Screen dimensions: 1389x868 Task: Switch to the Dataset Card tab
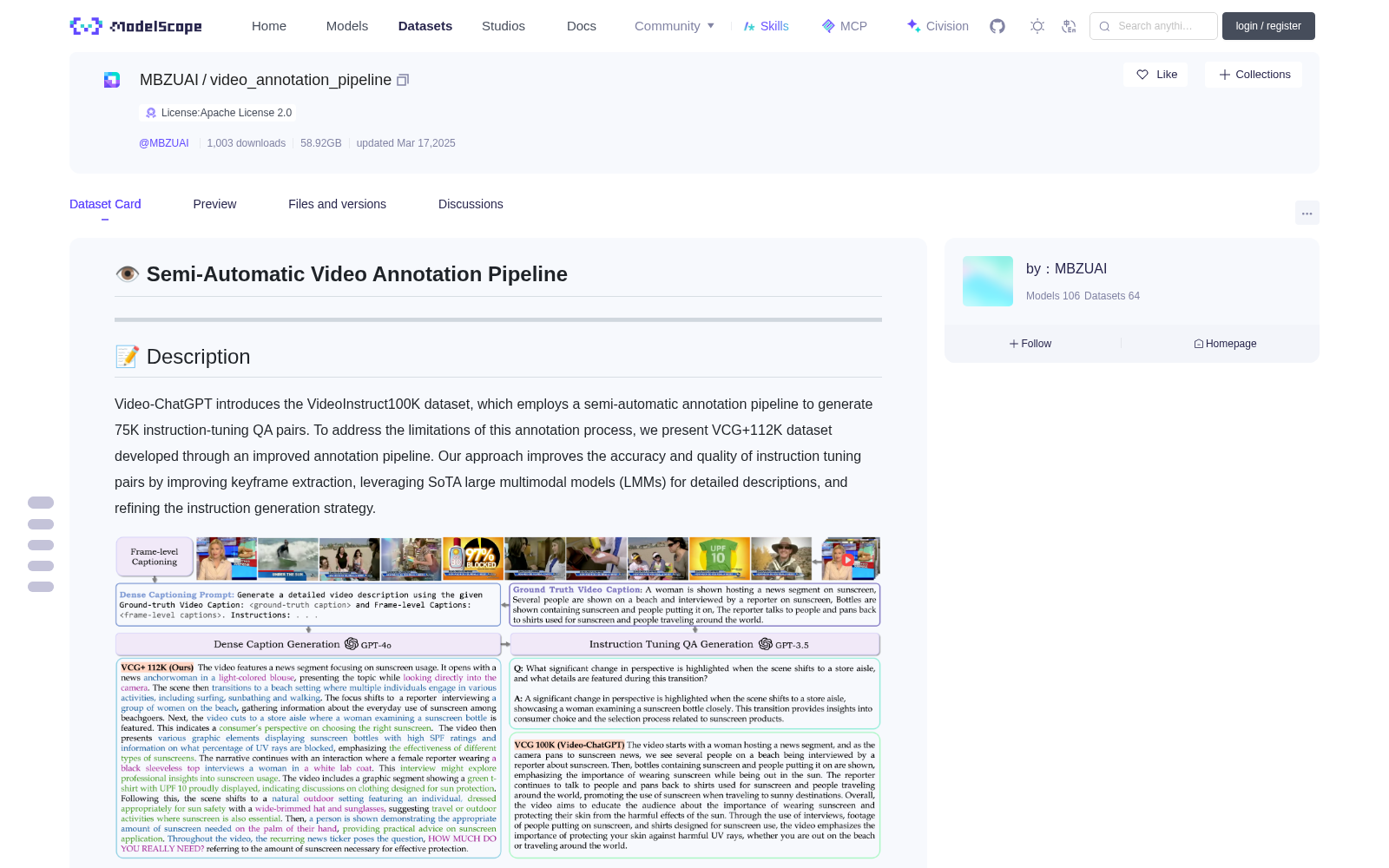coord(105,204)
